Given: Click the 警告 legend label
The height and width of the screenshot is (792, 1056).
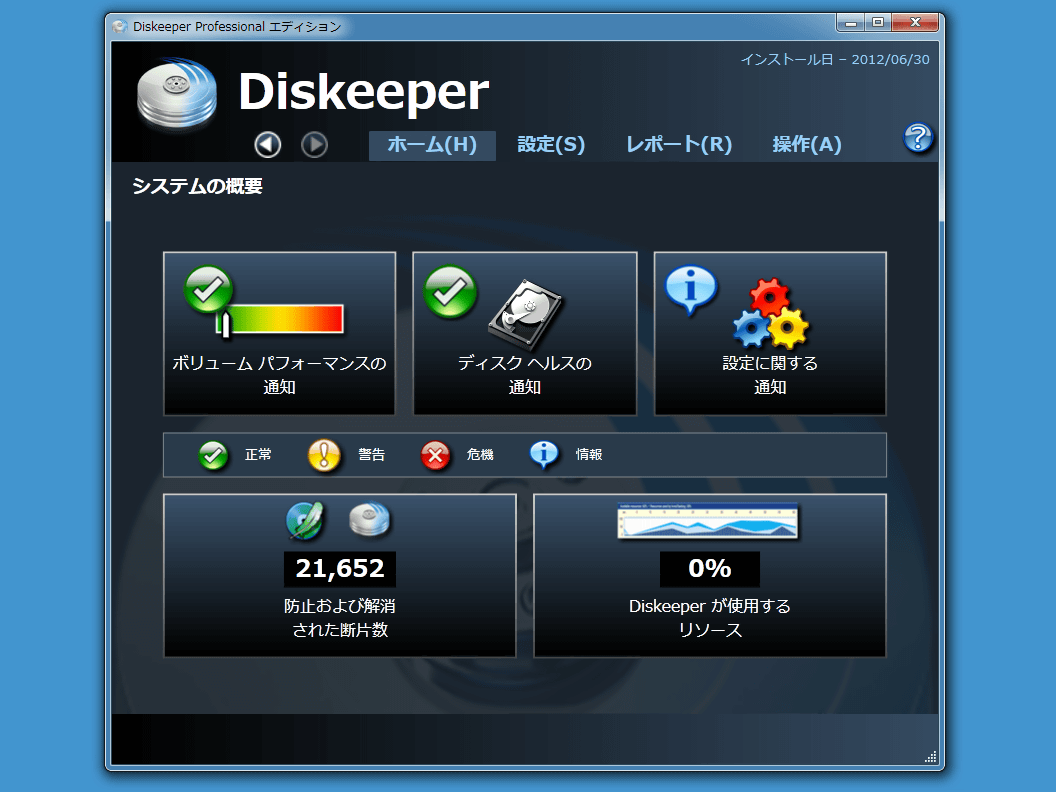Looking at the screenshot, I should click(x=371, y=455).
